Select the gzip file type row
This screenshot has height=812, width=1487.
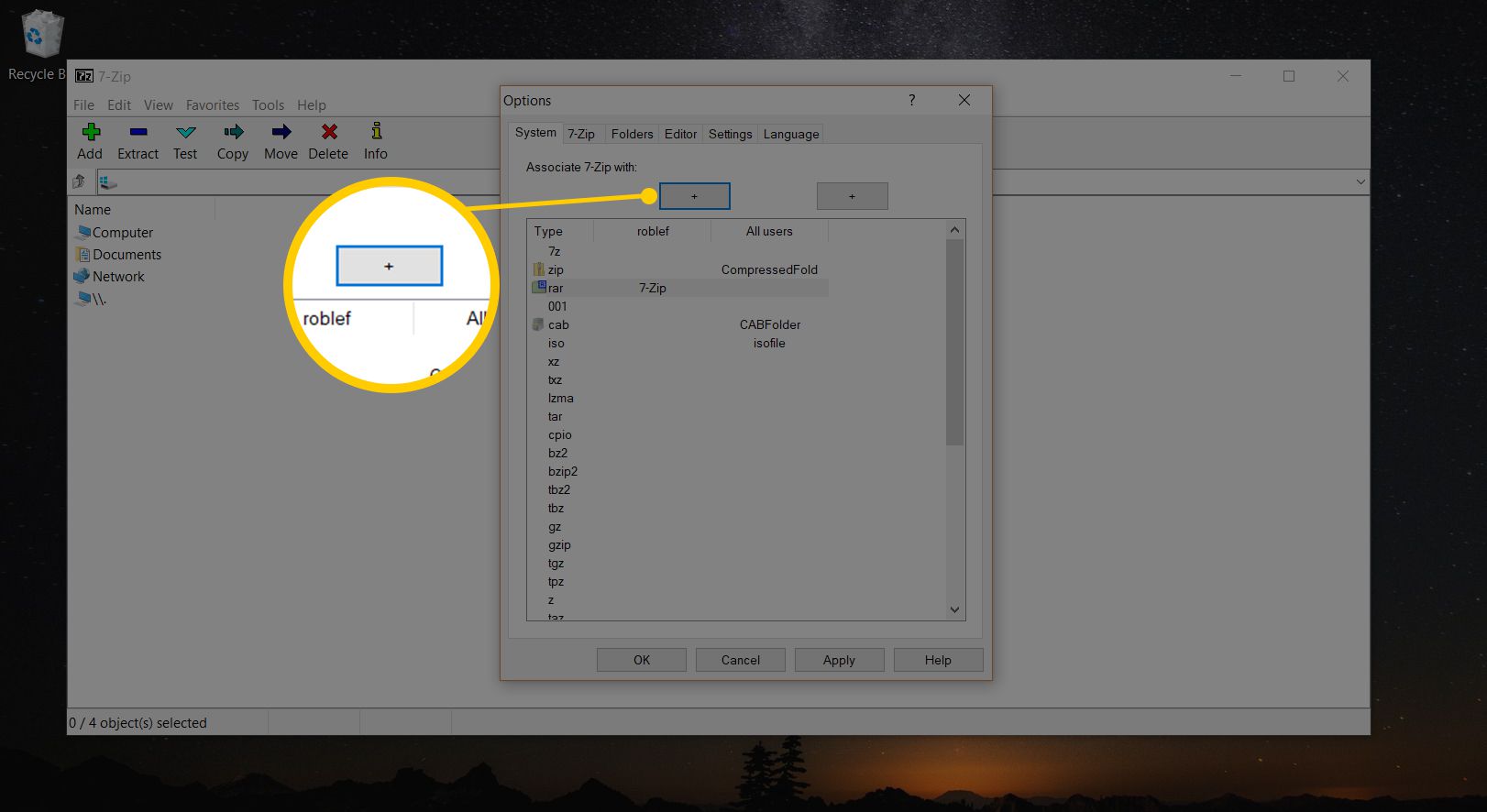tap(678, 544)
